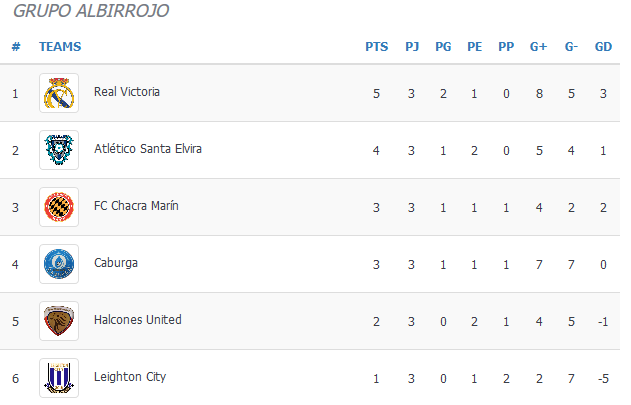
Task: Open the Caburga team link
Action: 116,263
